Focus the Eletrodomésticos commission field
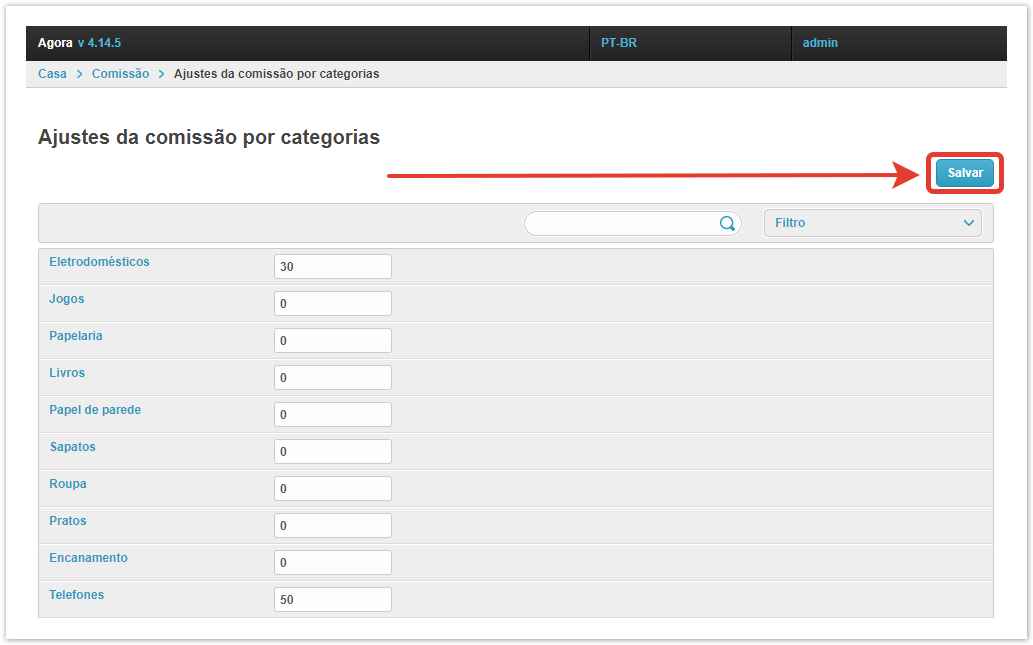The image size is (1033, 645). 332,267
